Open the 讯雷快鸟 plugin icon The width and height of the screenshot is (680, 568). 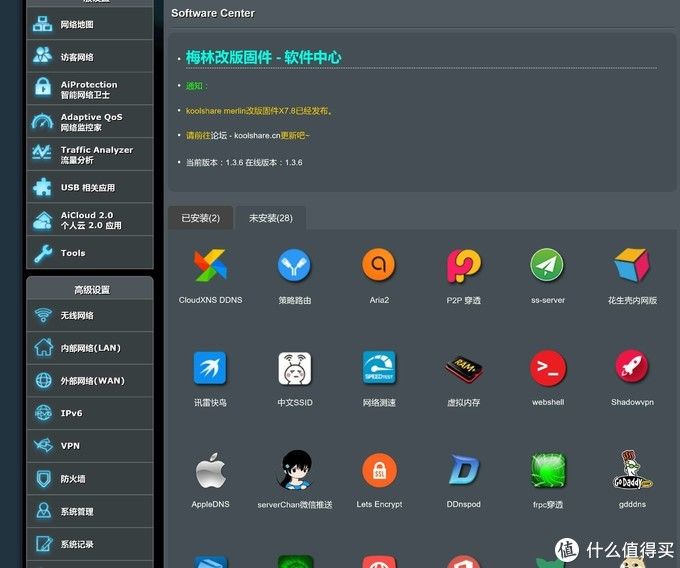[x=210, y=368]
